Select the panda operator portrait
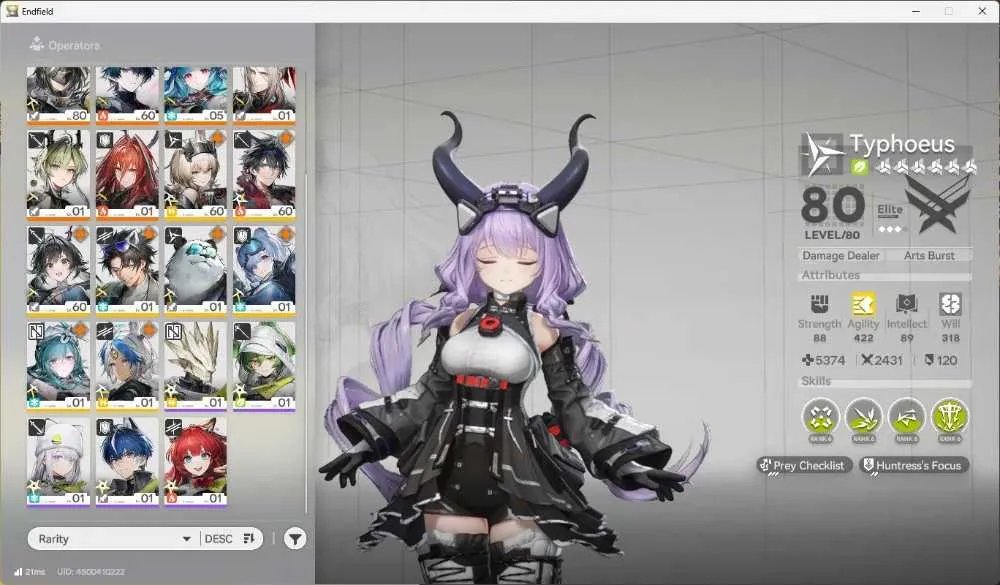The image size is (1000, 585). (x=196, y=270)
